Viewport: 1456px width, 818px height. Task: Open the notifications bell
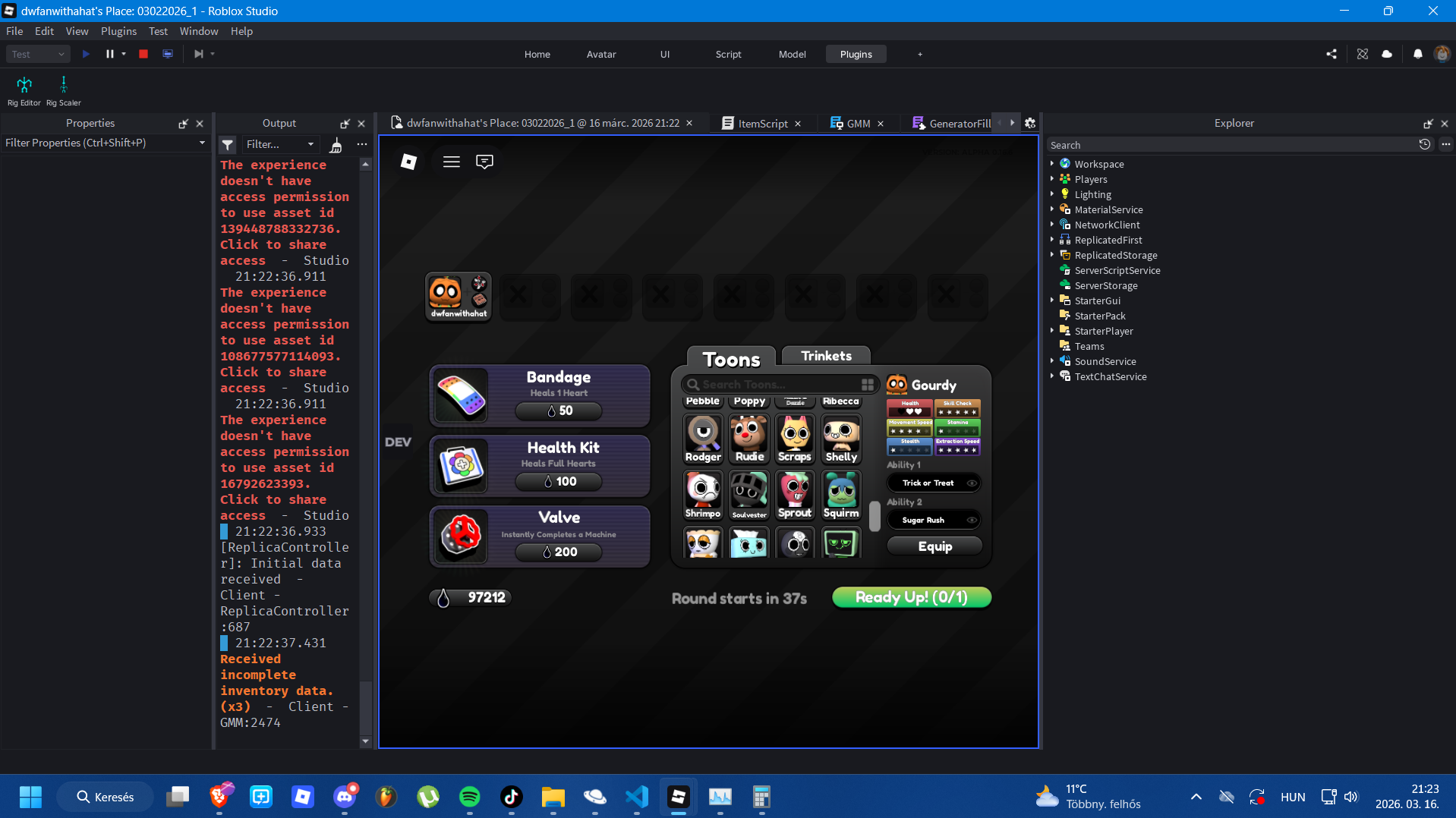coord(1417,54)
